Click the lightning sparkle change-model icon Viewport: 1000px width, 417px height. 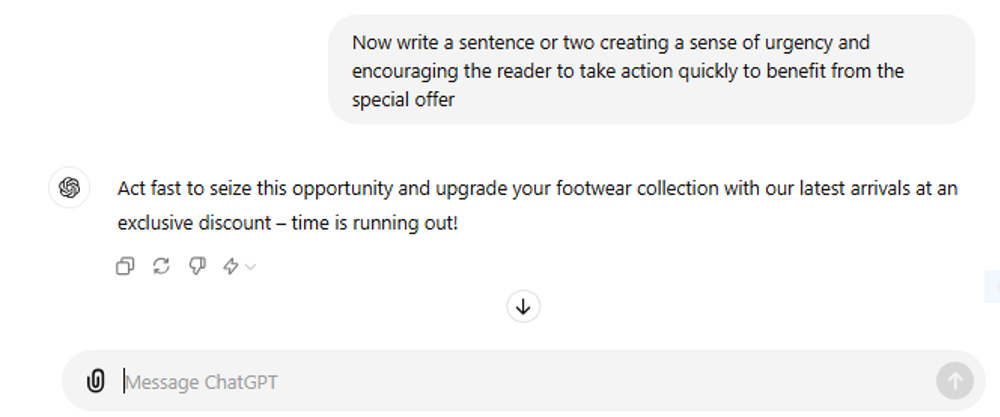[231, 266]
